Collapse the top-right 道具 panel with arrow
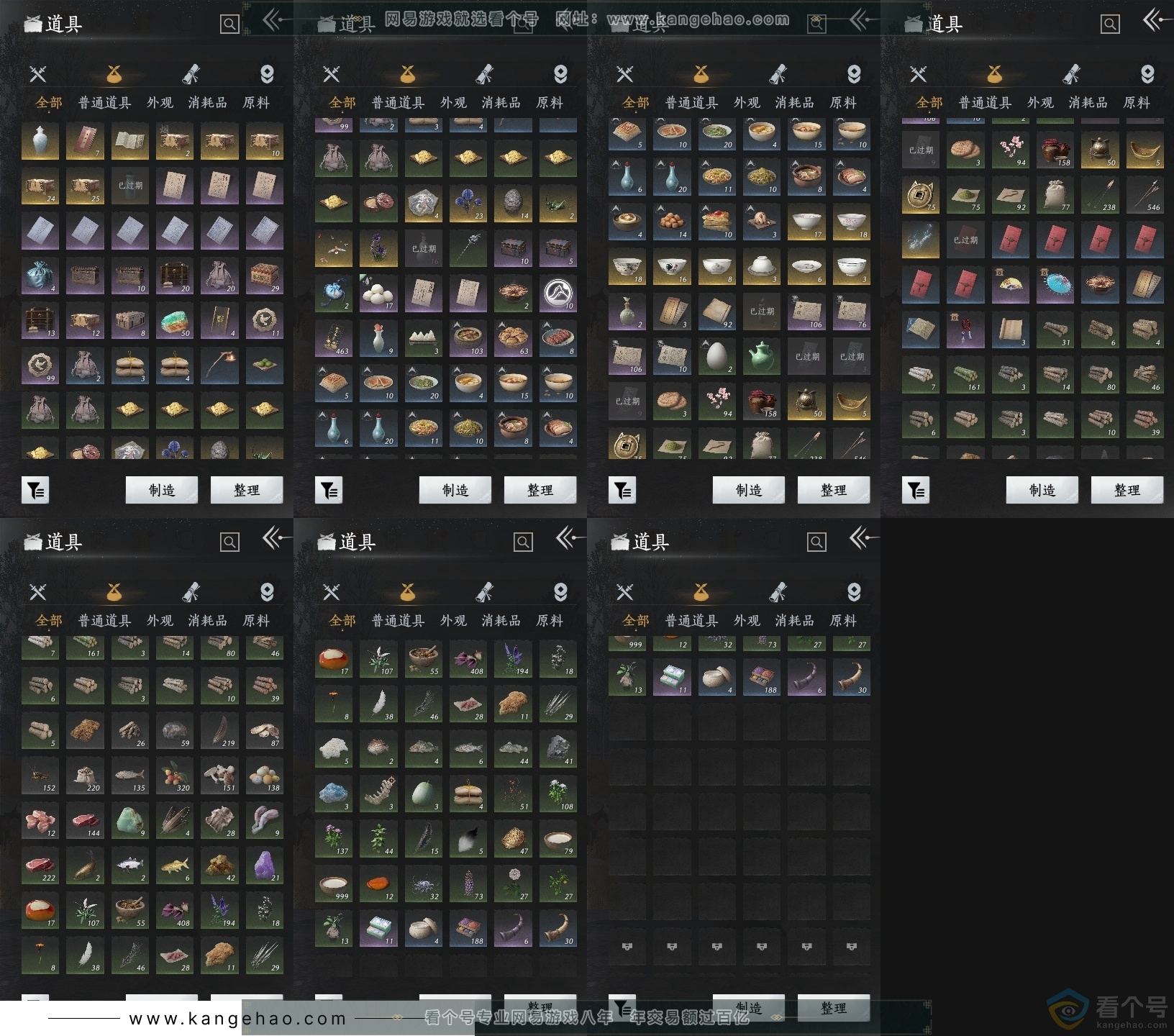The image size is (1174, 1036). 1156,20
